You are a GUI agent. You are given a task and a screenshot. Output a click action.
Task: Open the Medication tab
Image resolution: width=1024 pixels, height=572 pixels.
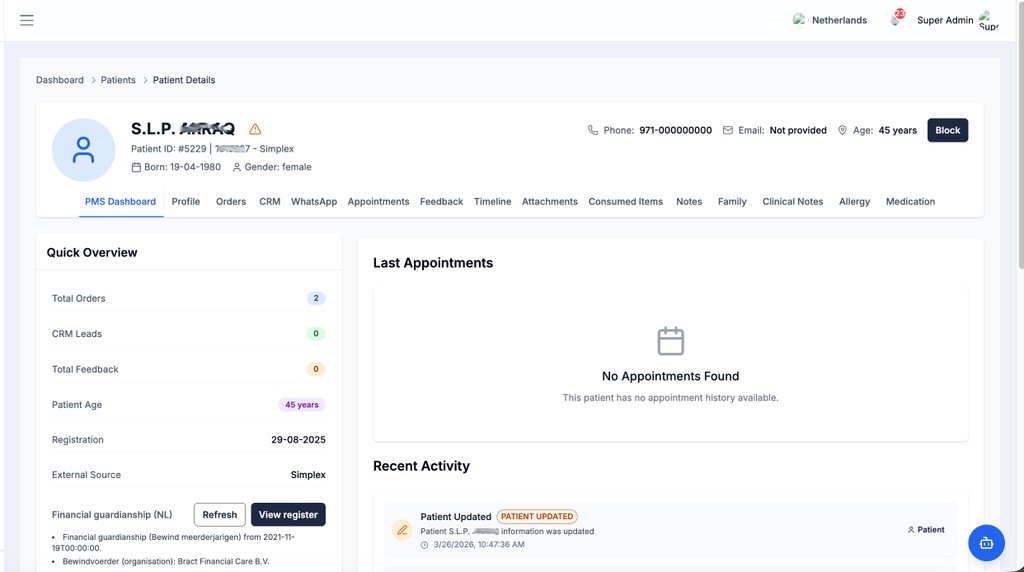[x=910, y=201]
